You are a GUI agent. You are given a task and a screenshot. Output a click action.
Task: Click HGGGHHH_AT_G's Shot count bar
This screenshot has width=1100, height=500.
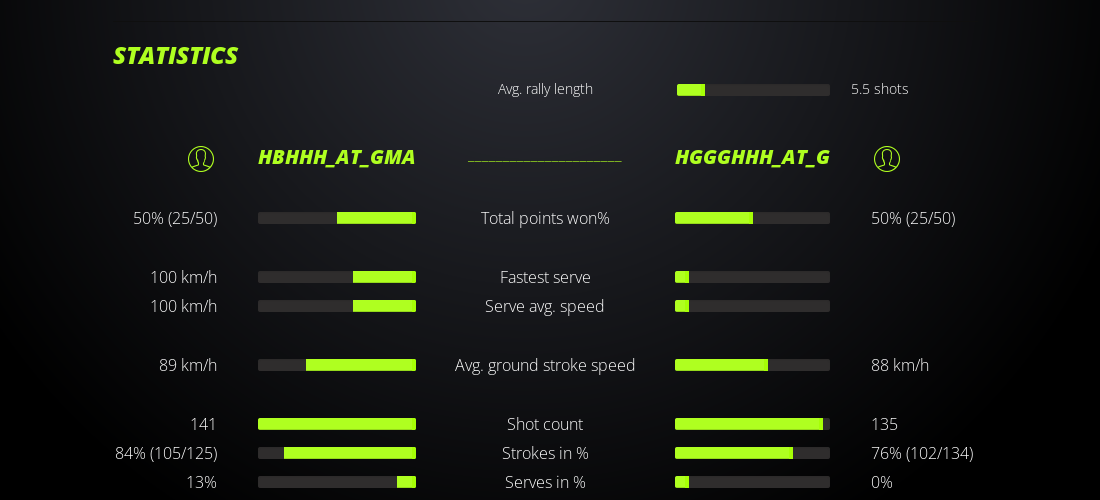[752, 424]
